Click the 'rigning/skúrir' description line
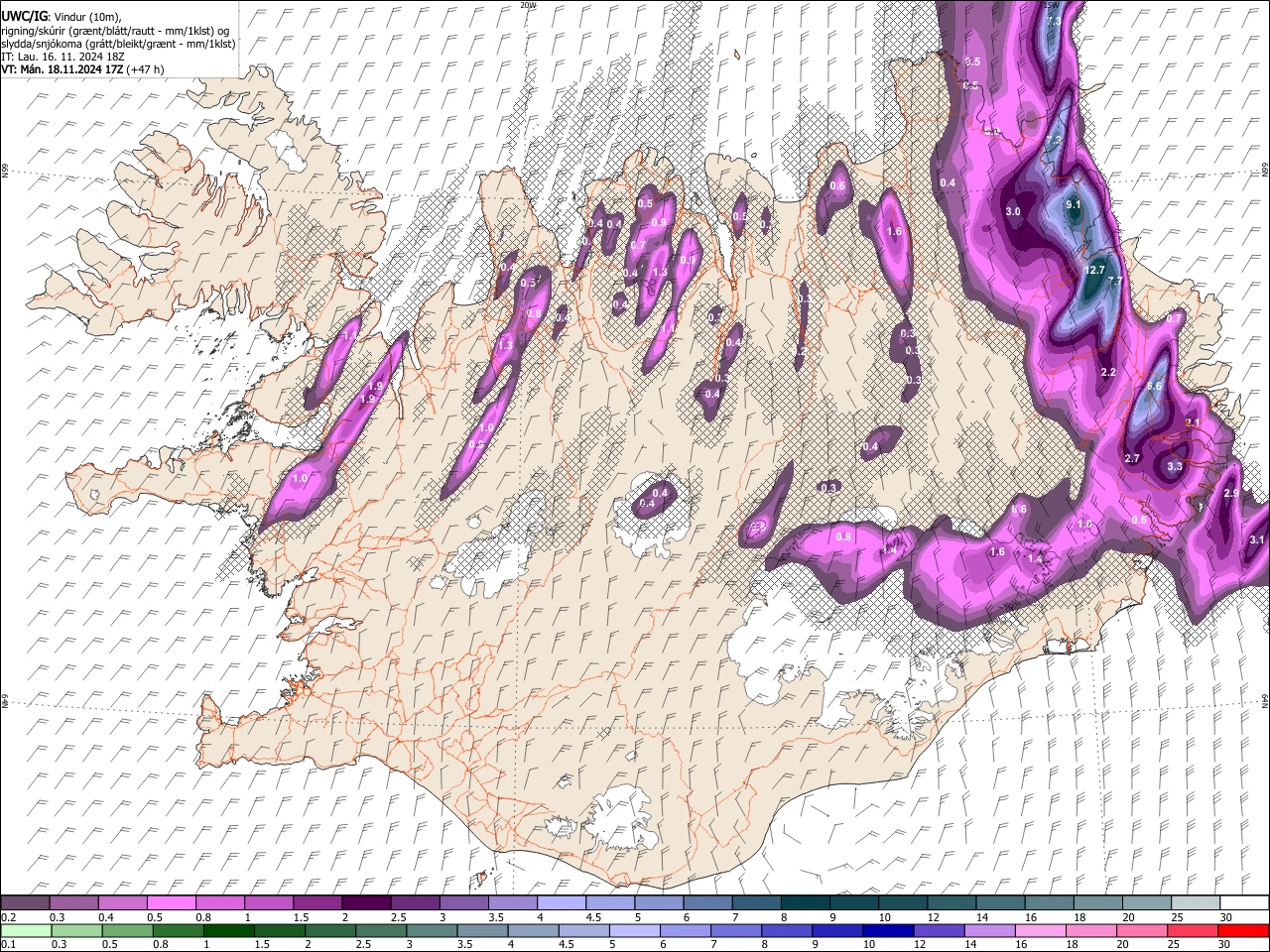Viewport: 1270px width, 952px height. [115, 31]
